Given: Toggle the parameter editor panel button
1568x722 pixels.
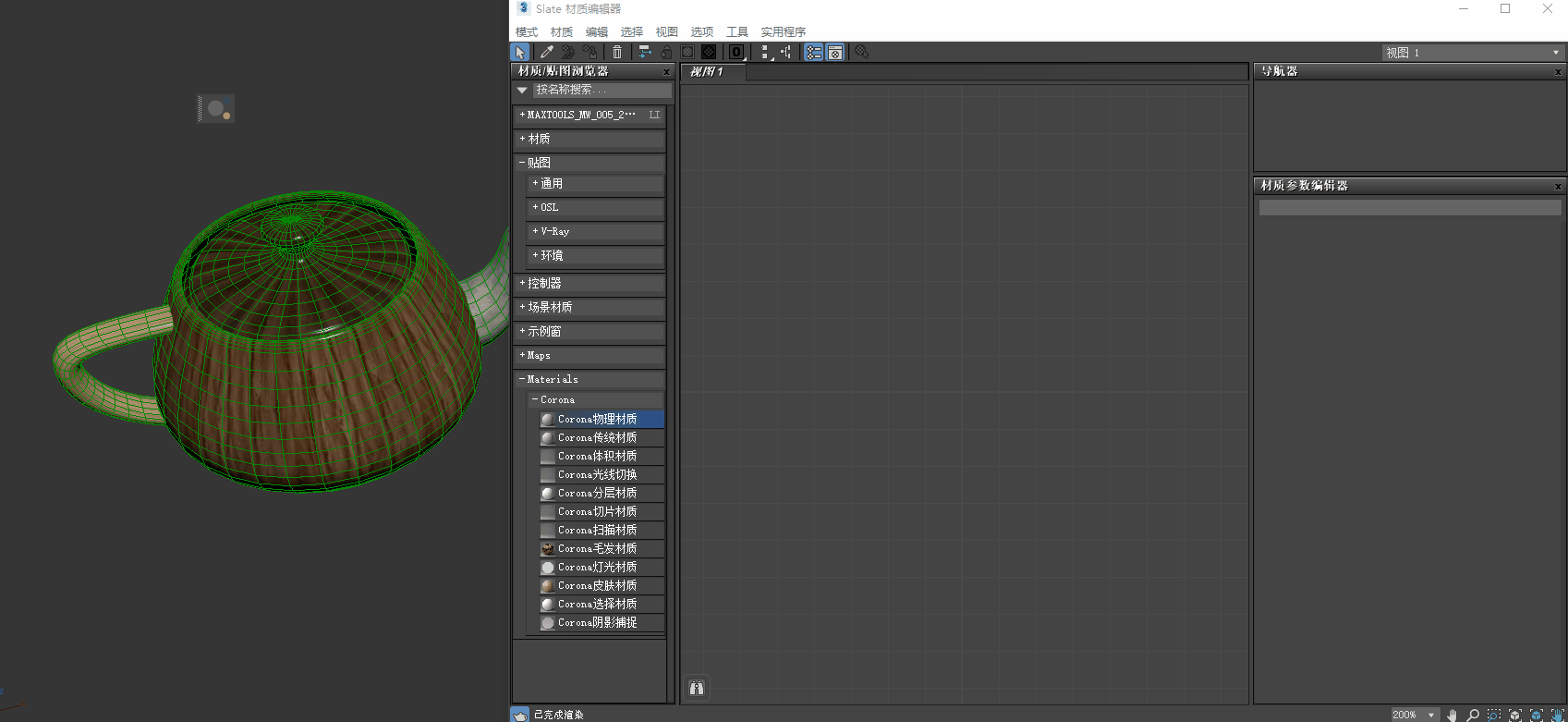Looking at the screenshot, I should (x=834, y=53).
